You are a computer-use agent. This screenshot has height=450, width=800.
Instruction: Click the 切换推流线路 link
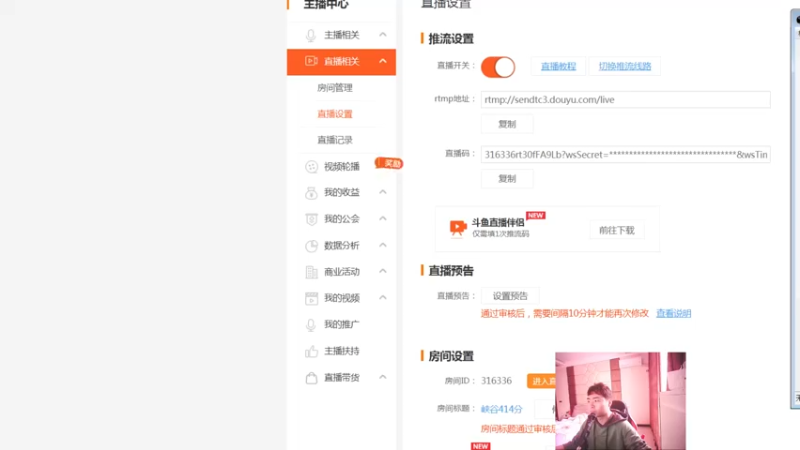click(x=625, y=66)
